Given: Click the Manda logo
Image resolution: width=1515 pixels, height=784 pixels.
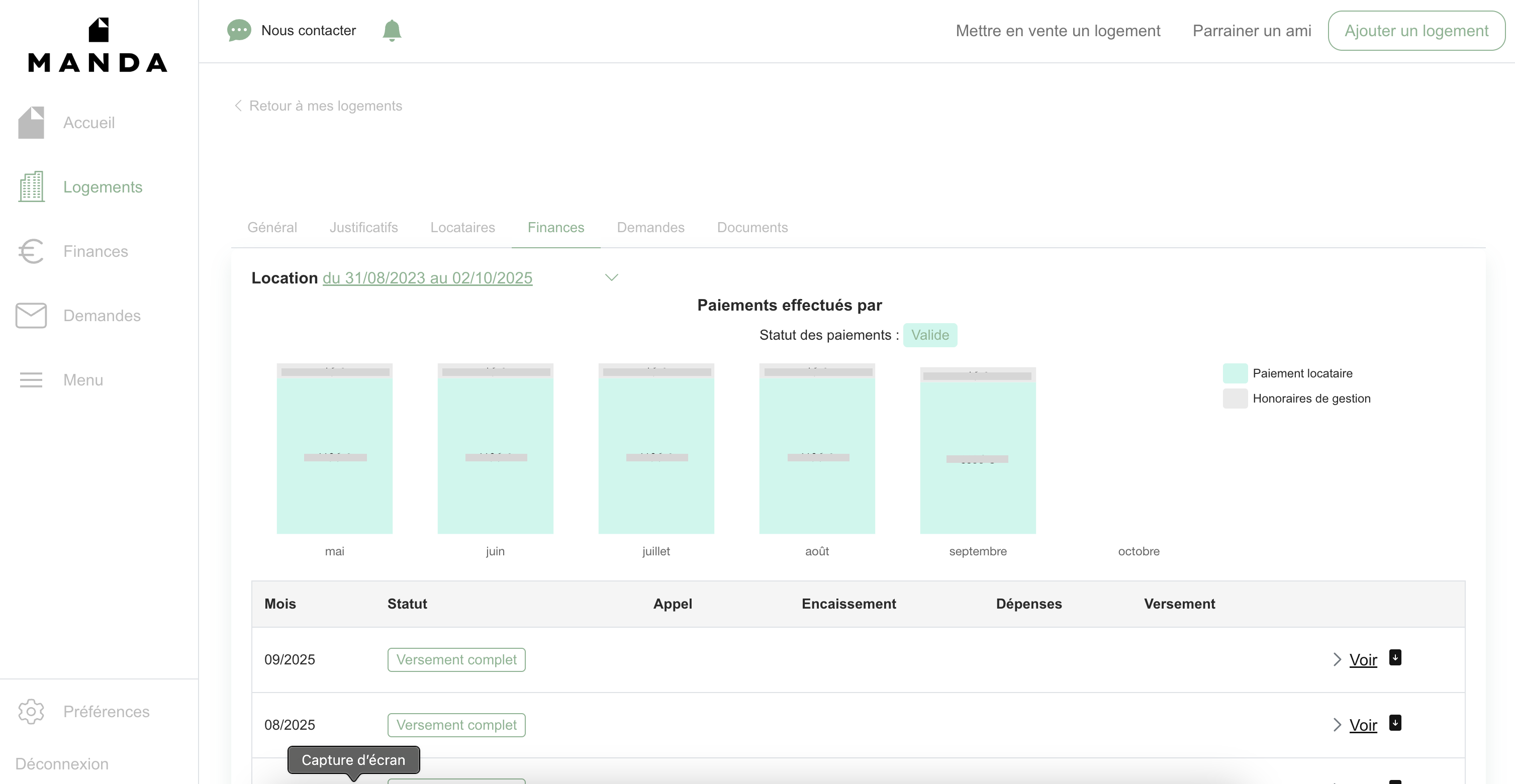Looking at the screenshot, I should (98, 45).
